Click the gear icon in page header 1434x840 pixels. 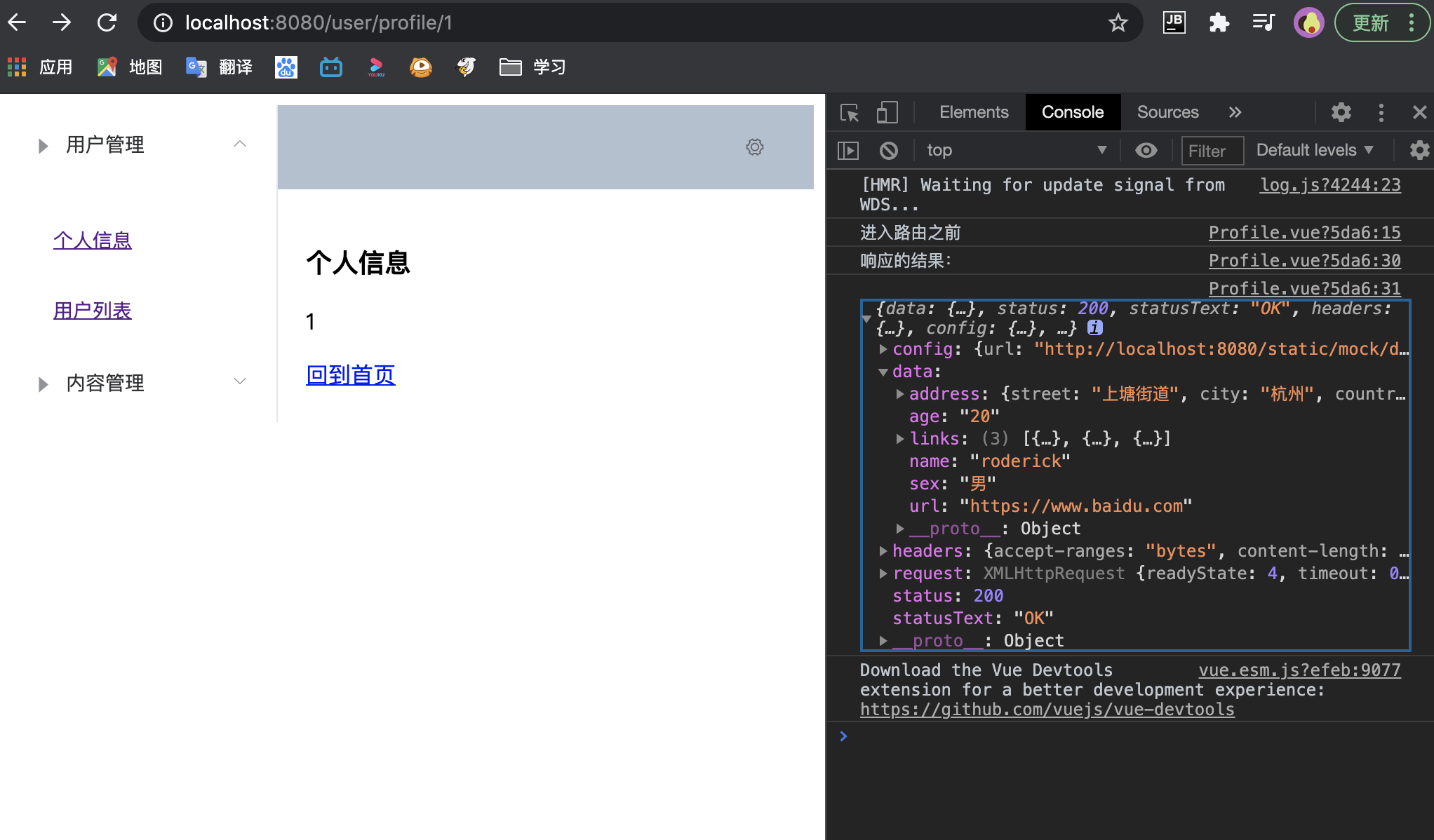click(755, 147)
